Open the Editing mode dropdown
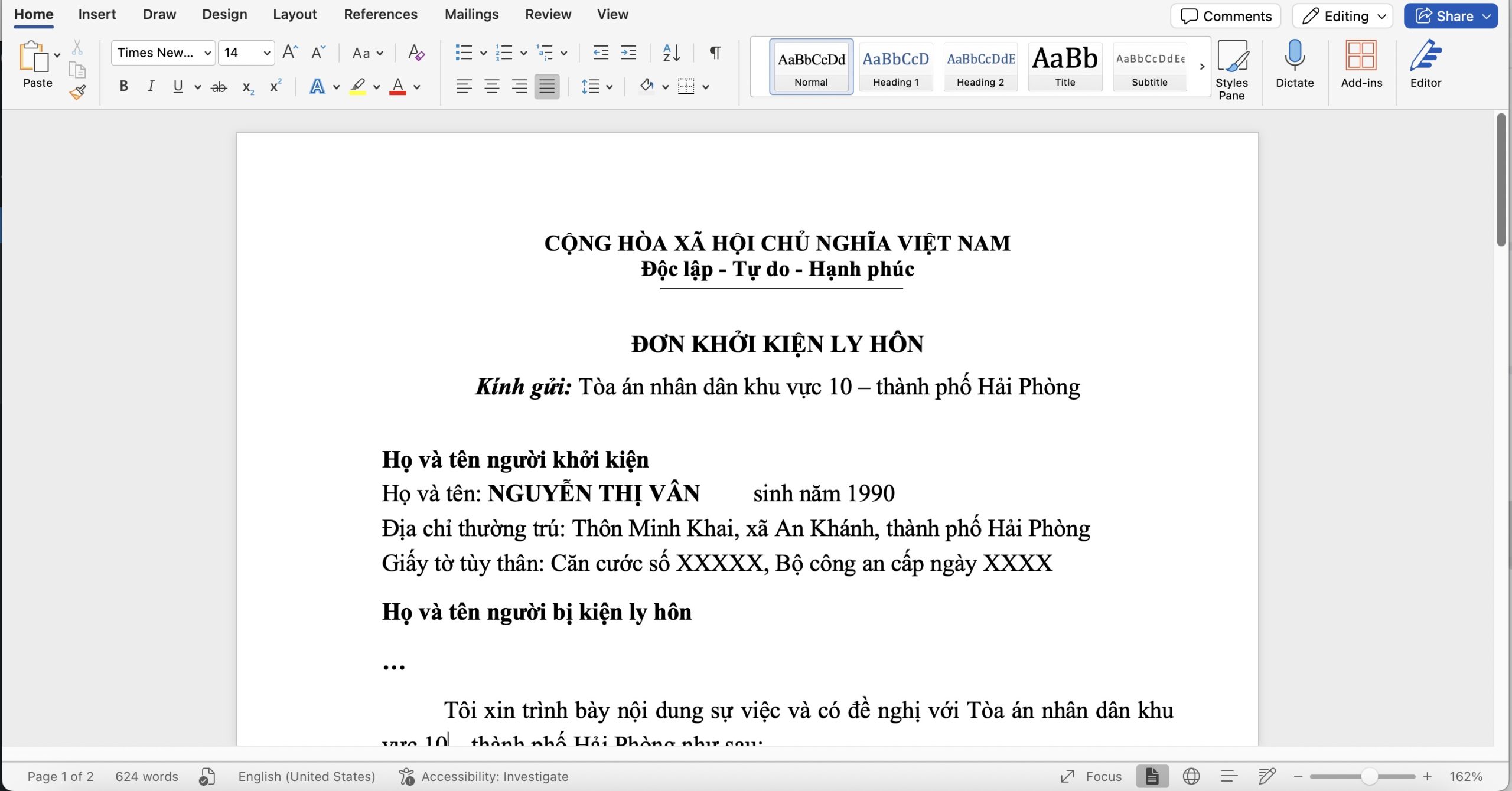 pyautogui.click(x=1342, y=16)
